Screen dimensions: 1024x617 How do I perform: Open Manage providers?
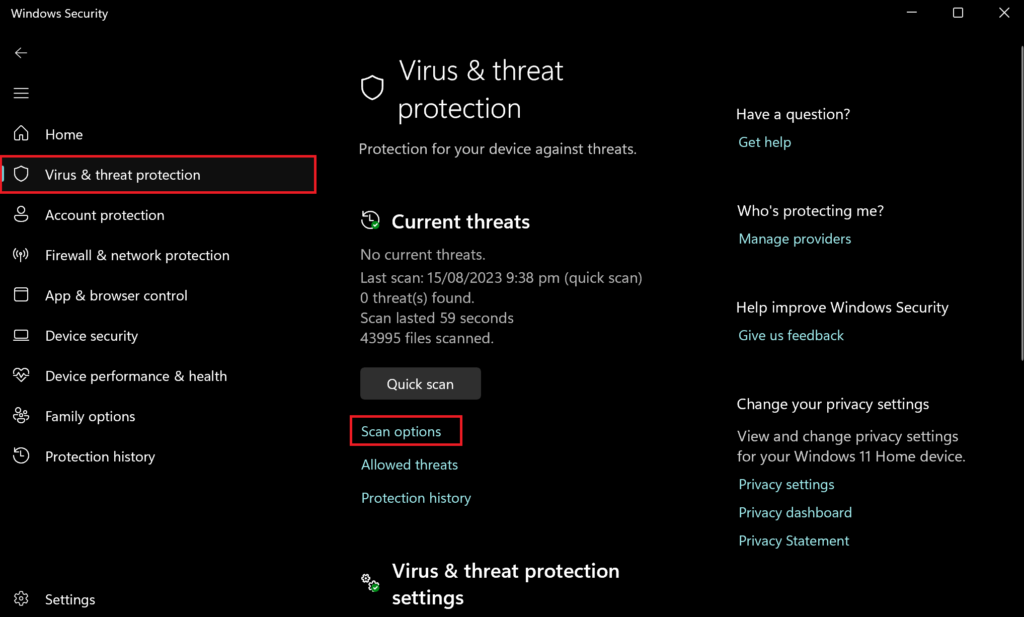point(794,238)
